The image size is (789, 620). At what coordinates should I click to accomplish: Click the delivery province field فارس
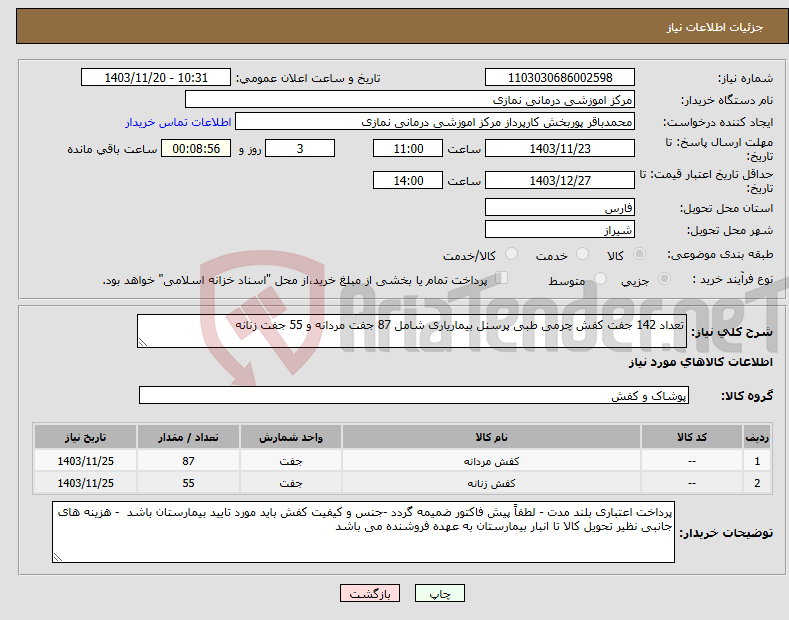coord(560,207)
